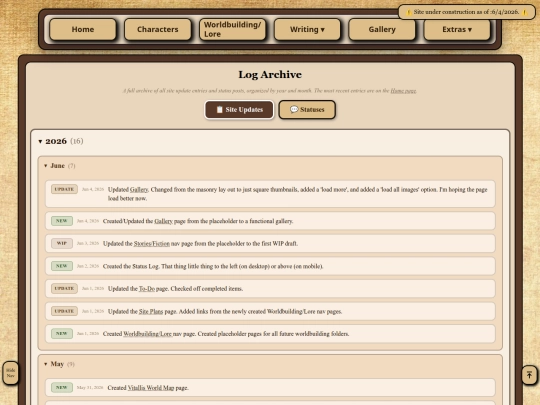Image resolution: width=540 pixels, height=405 pixels.
Task: Click the UPDATE badge on Site Plans entry
Action: [64, 311]
